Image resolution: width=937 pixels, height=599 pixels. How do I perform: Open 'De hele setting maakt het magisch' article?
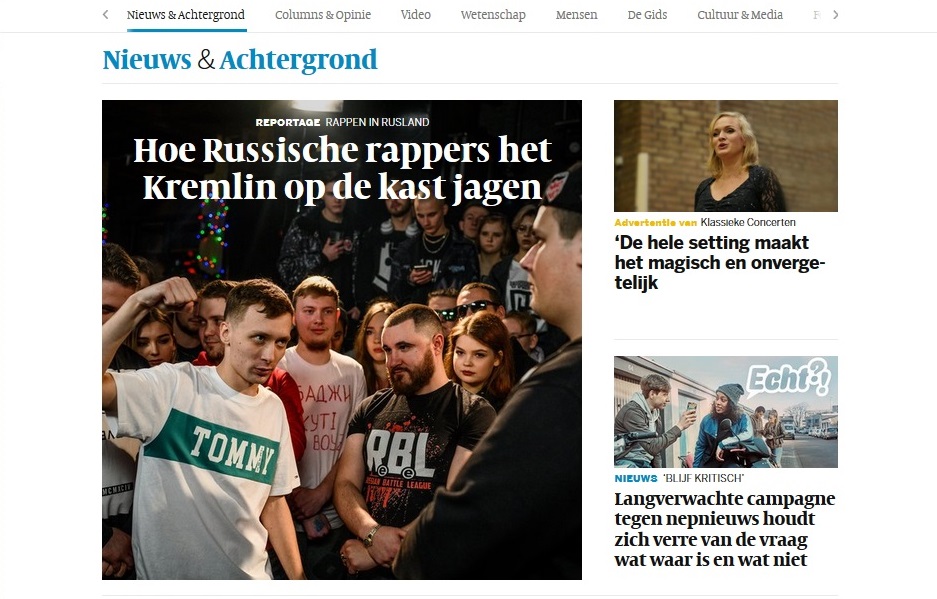(x=719, y=262)
